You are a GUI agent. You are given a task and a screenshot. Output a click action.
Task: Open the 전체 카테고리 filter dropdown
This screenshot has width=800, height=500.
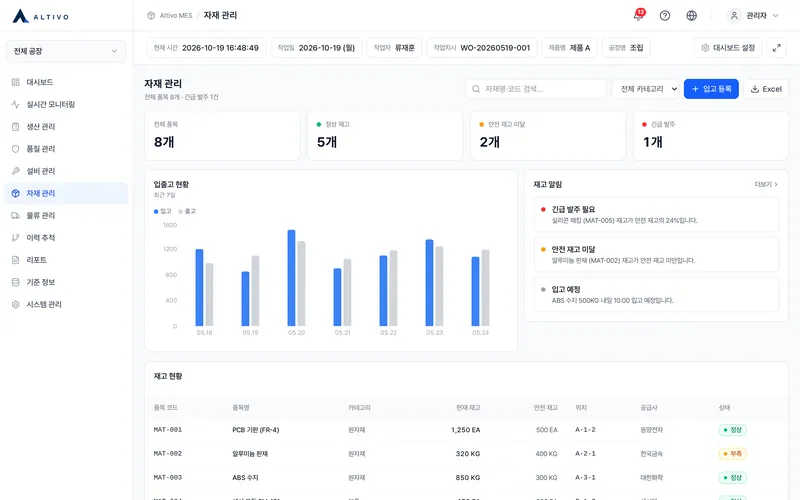tap(645, 89)
